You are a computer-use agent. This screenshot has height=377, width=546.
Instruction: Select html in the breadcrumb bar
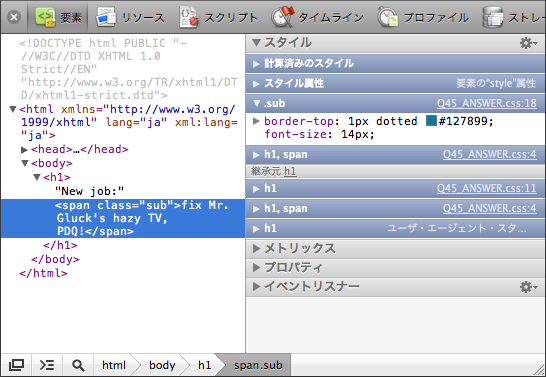[x=114, y=365]
